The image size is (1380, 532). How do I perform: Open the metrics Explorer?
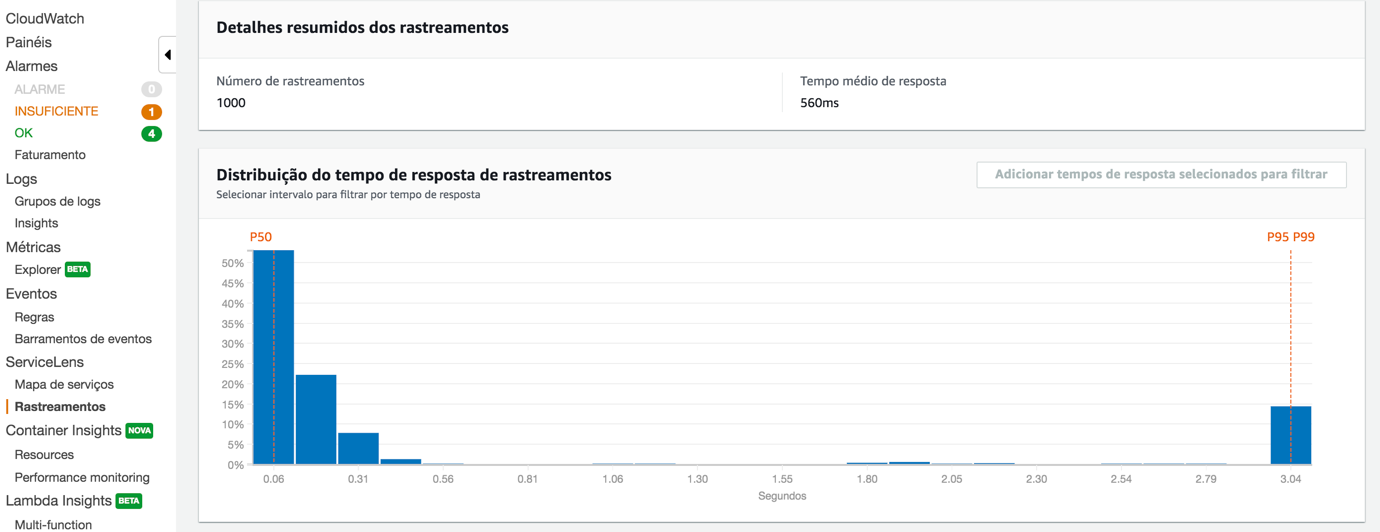pos(38,270)
